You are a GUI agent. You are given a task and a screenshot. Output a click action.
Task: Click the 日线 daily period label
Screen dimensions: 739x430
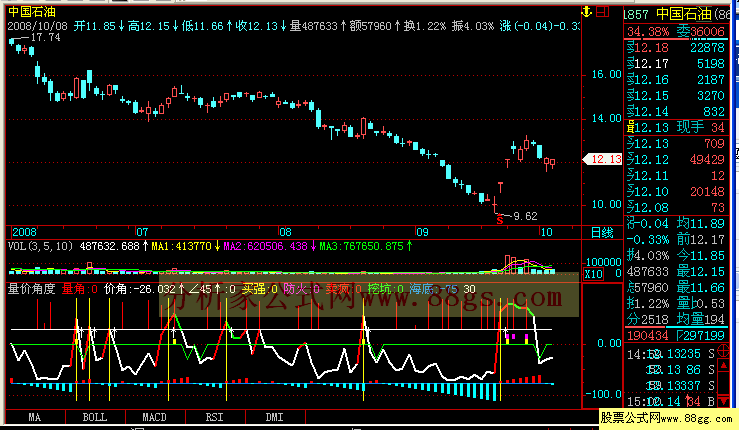602,232
